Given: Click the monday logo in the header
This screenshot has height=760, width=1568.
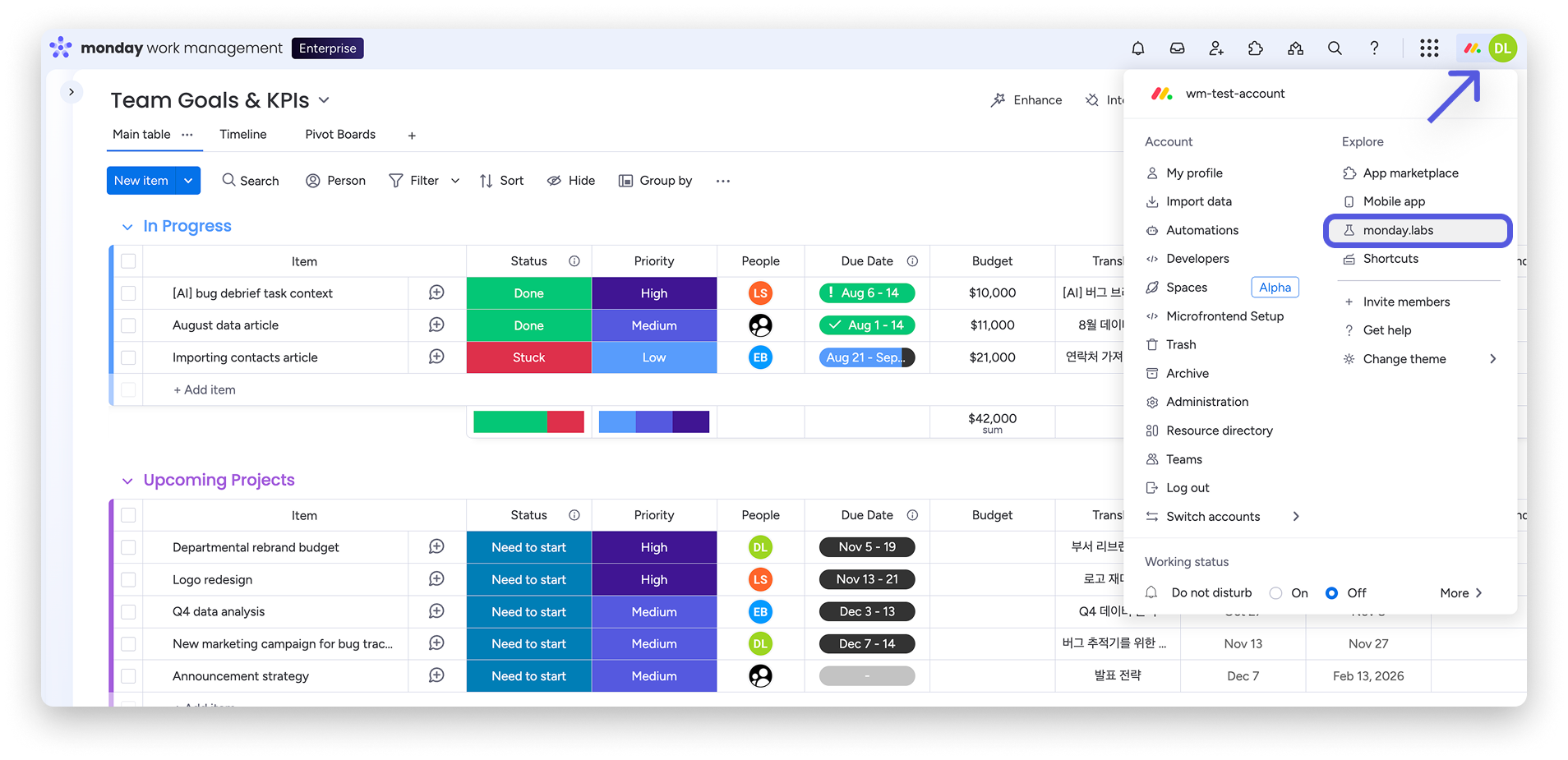Looking at the screenshot, I should [x=1472, y=48].
